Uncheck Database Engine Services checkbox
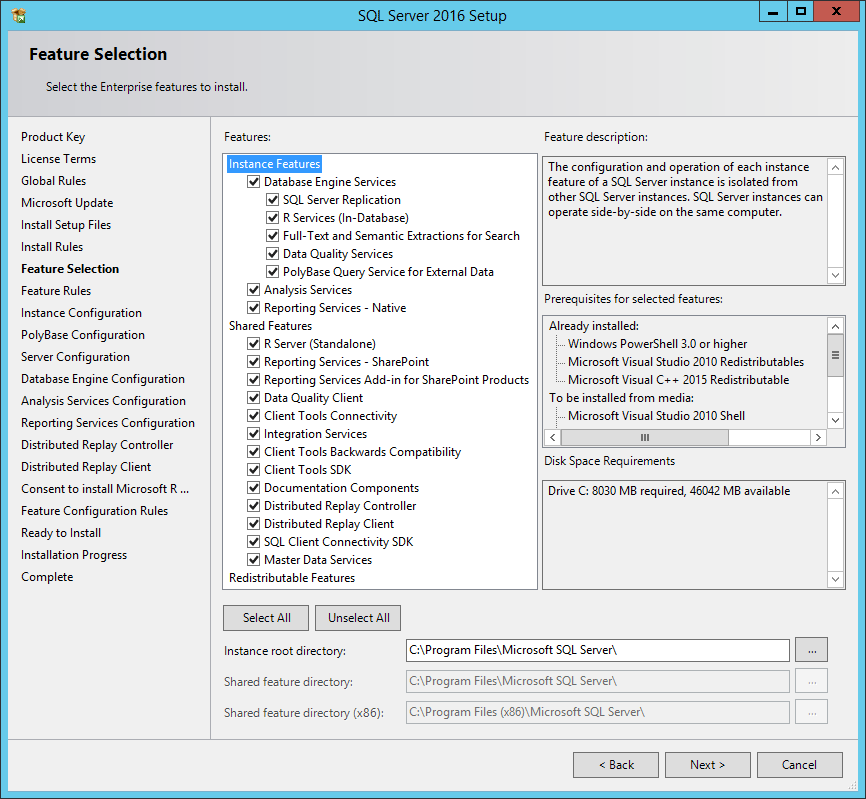Viewport: 866px width, 799px height. point(254,182)
